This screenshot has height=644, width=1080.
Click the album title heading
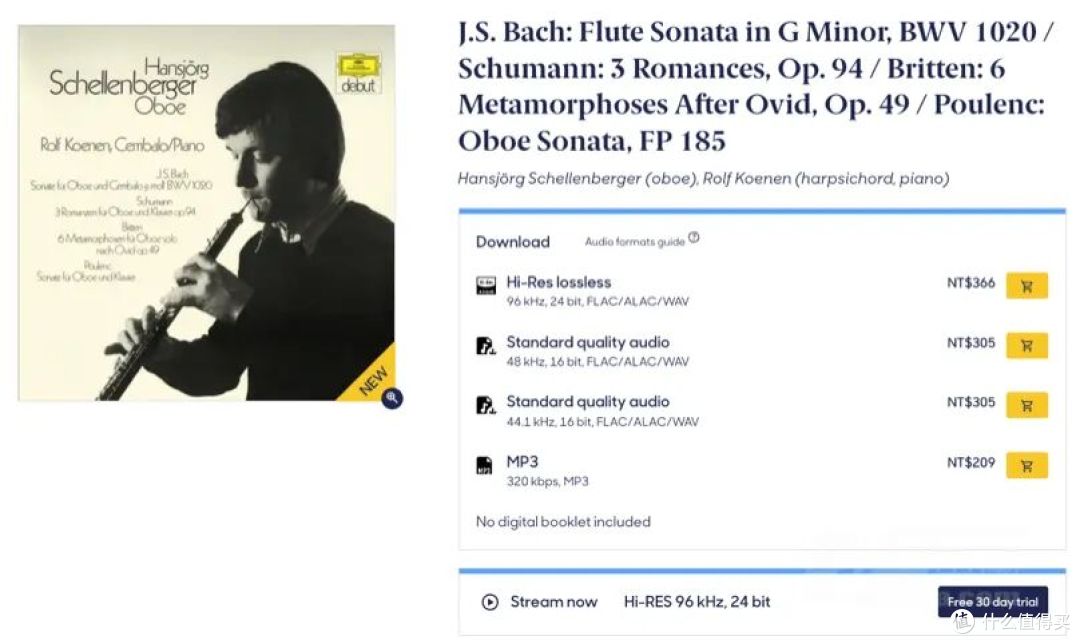click(756, 86)
